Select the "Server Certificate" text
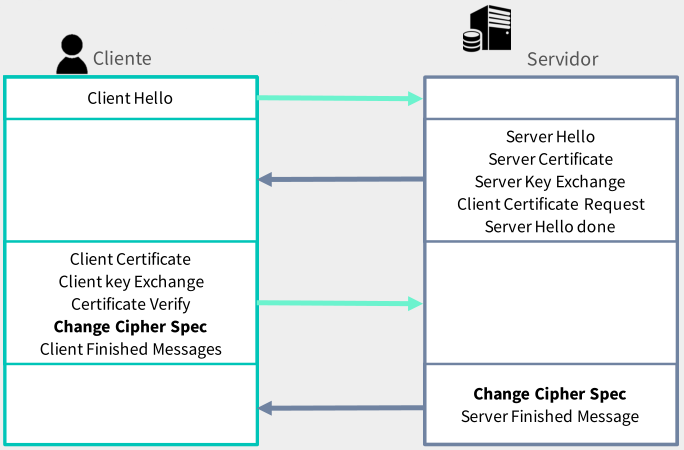684x450 pixels. (x=550, y=159)
